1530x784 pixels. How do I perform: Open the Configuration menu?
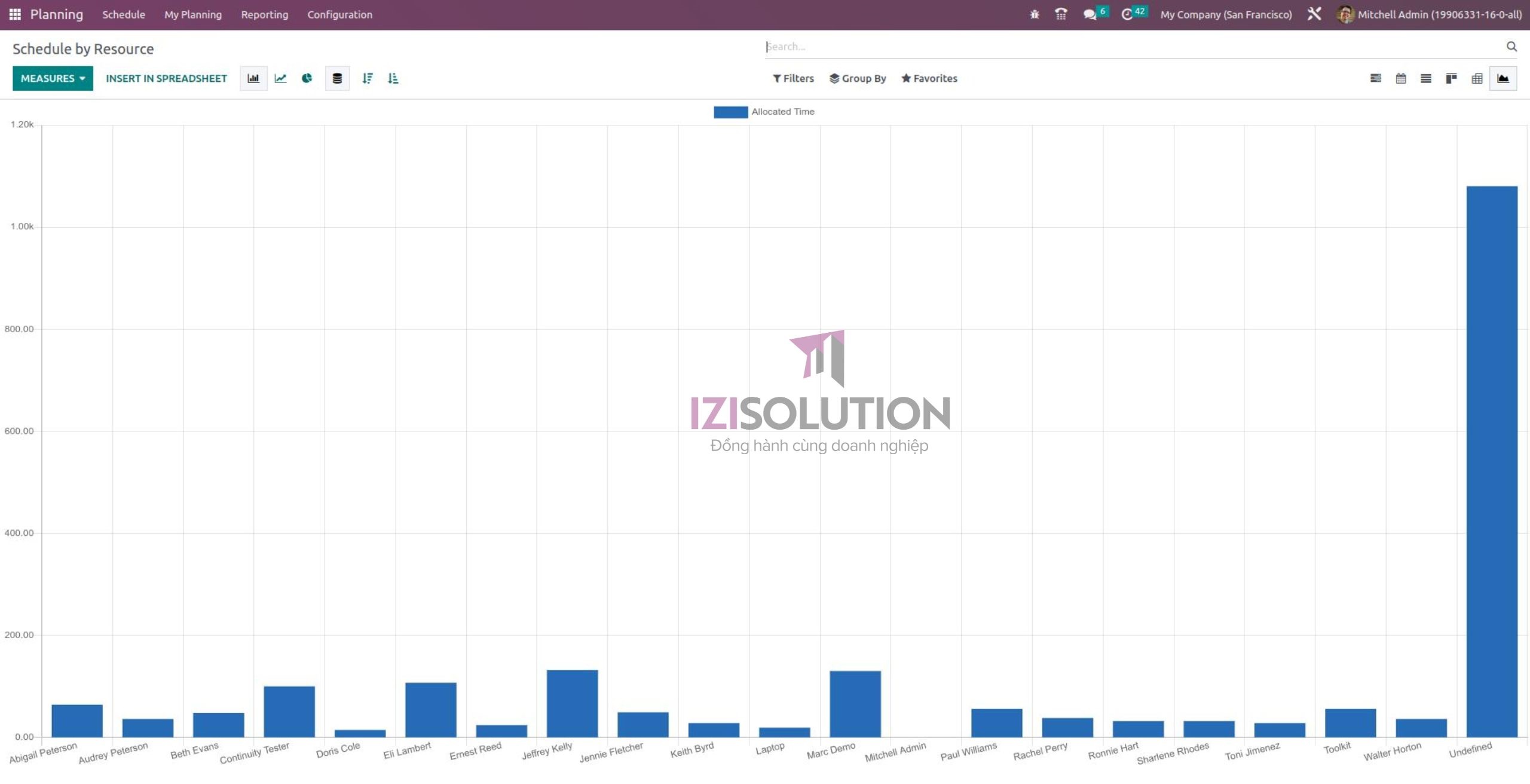339,14
